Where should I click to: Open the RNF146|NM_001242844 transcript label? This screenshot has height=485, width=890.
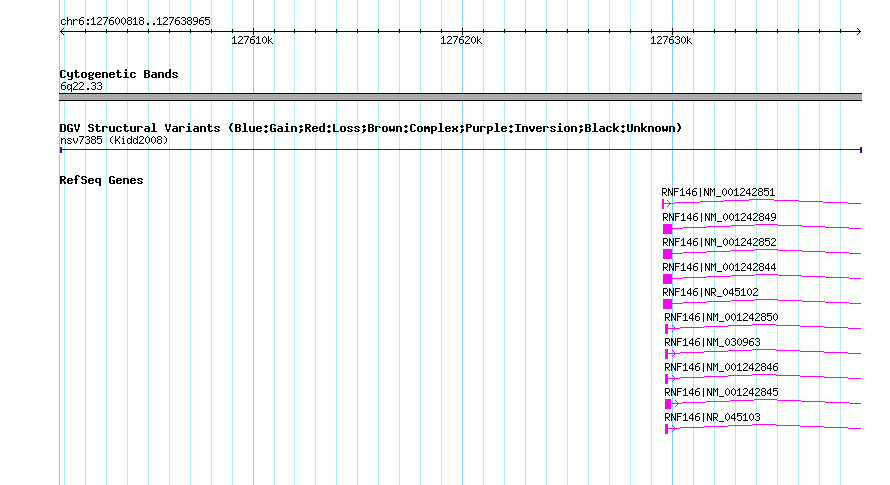pyautogui.click(x=719, y=267)
